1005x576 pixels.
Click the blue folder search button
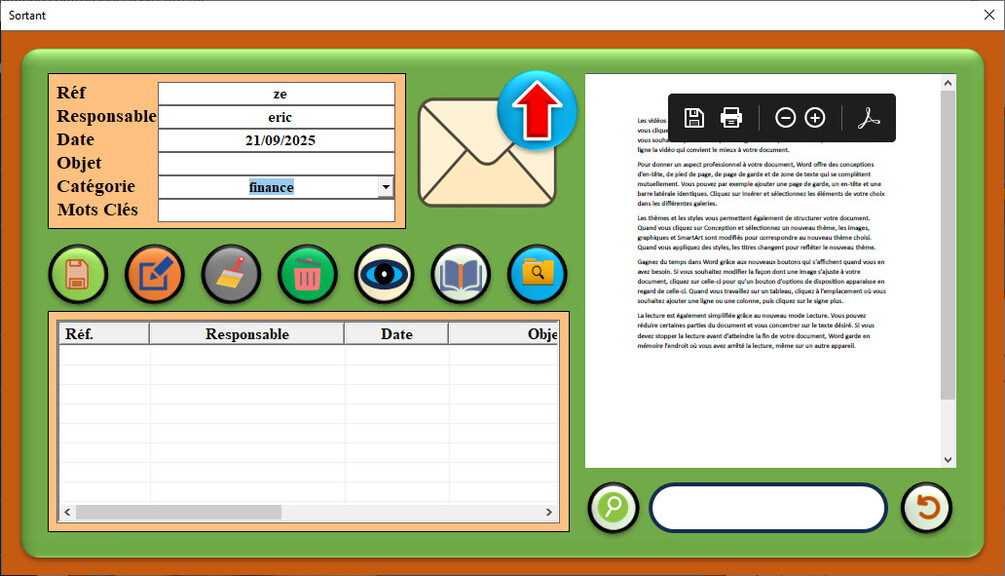537,274
